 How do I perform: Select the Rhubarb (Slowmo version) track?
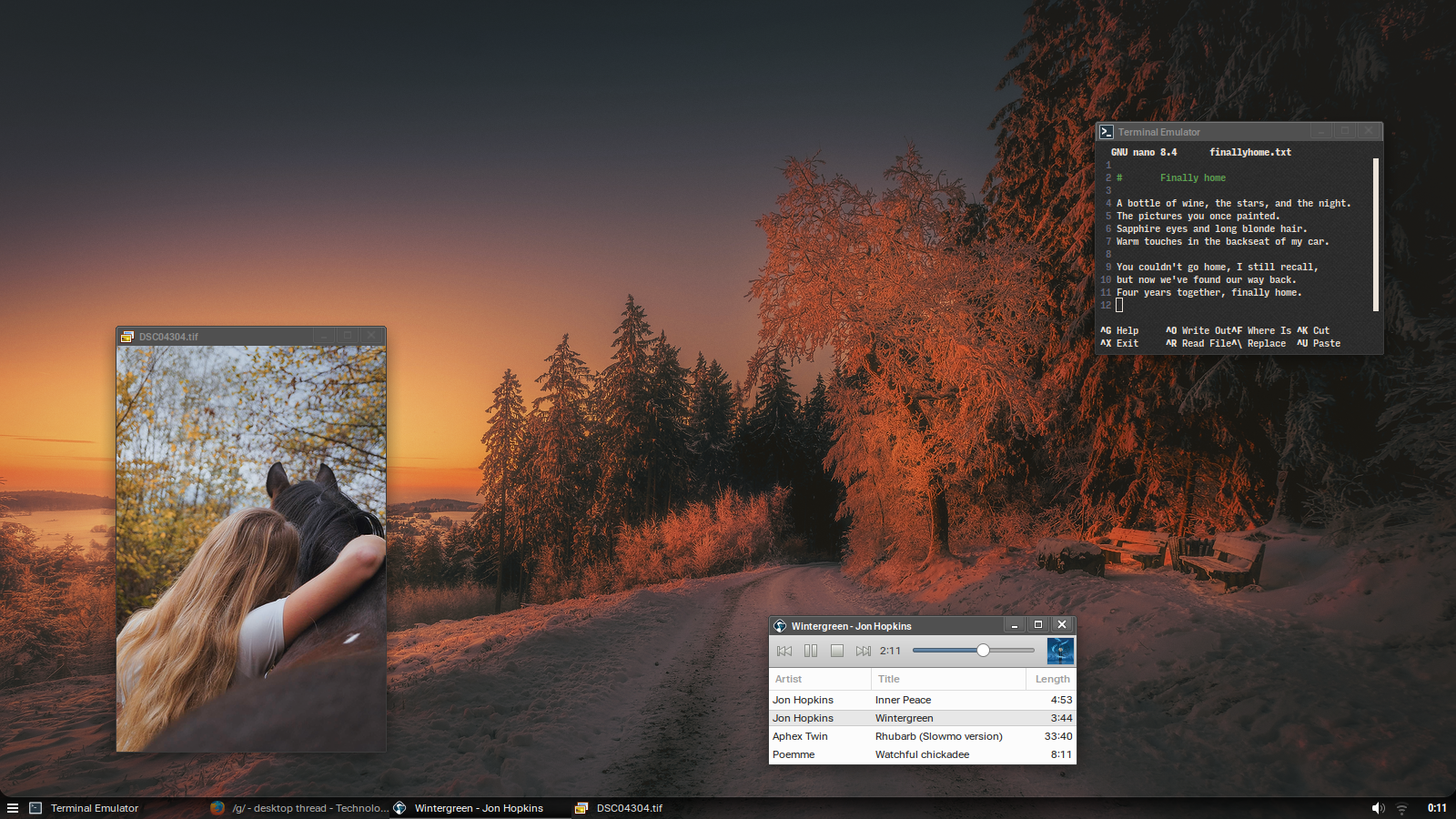click(x=923, y=736)
